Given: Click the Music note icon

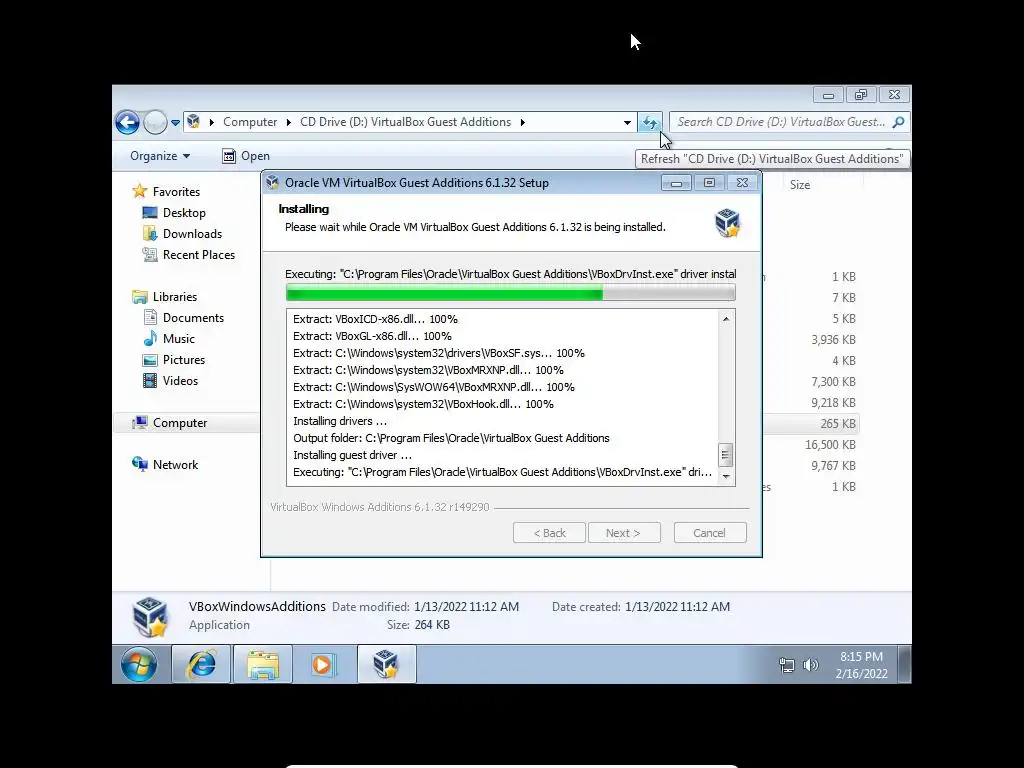Looking at the screenshot, I should tap(150, 338).
